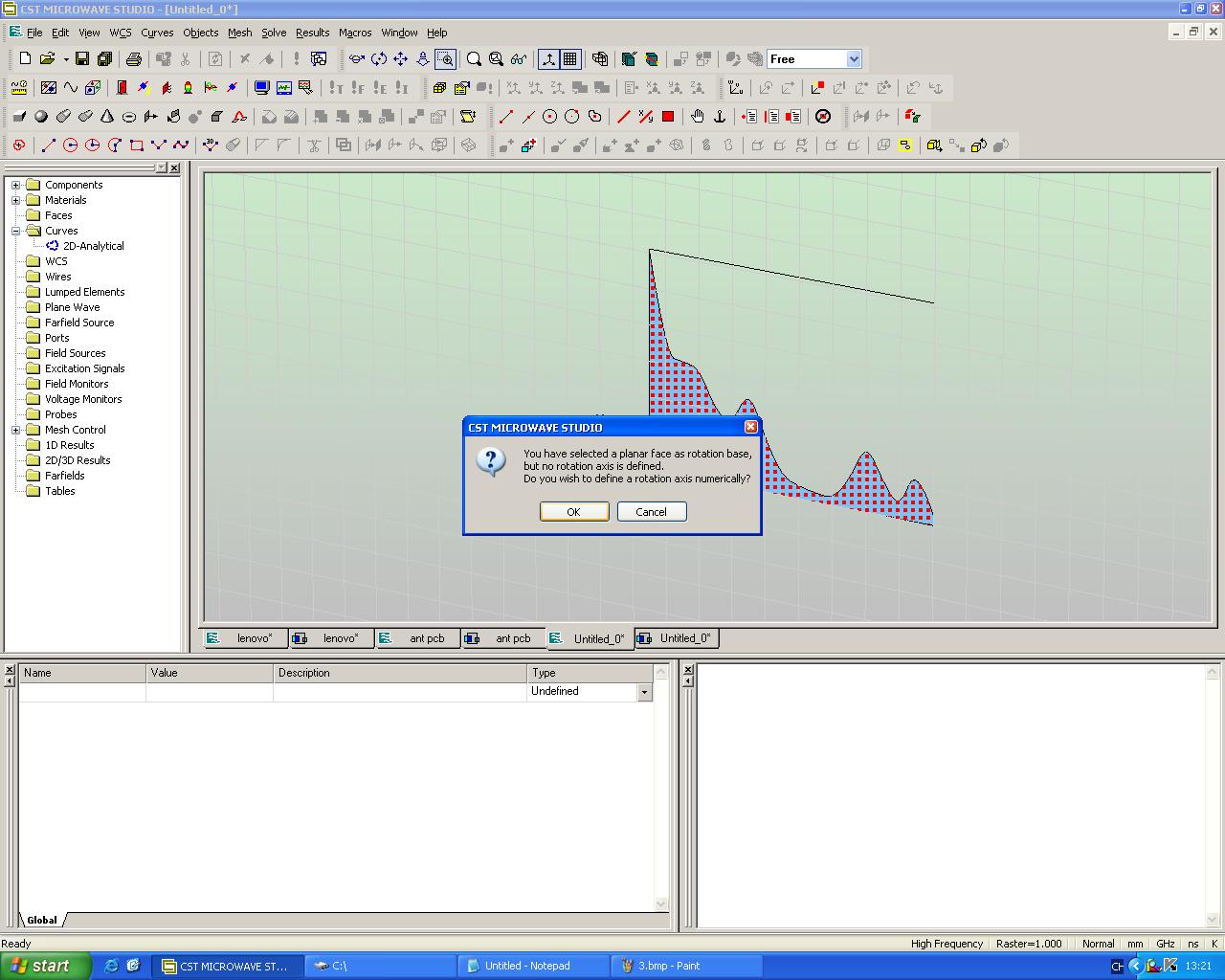
Task: Expand the Mesh Control tree node
Action: [x=15, y=430]
